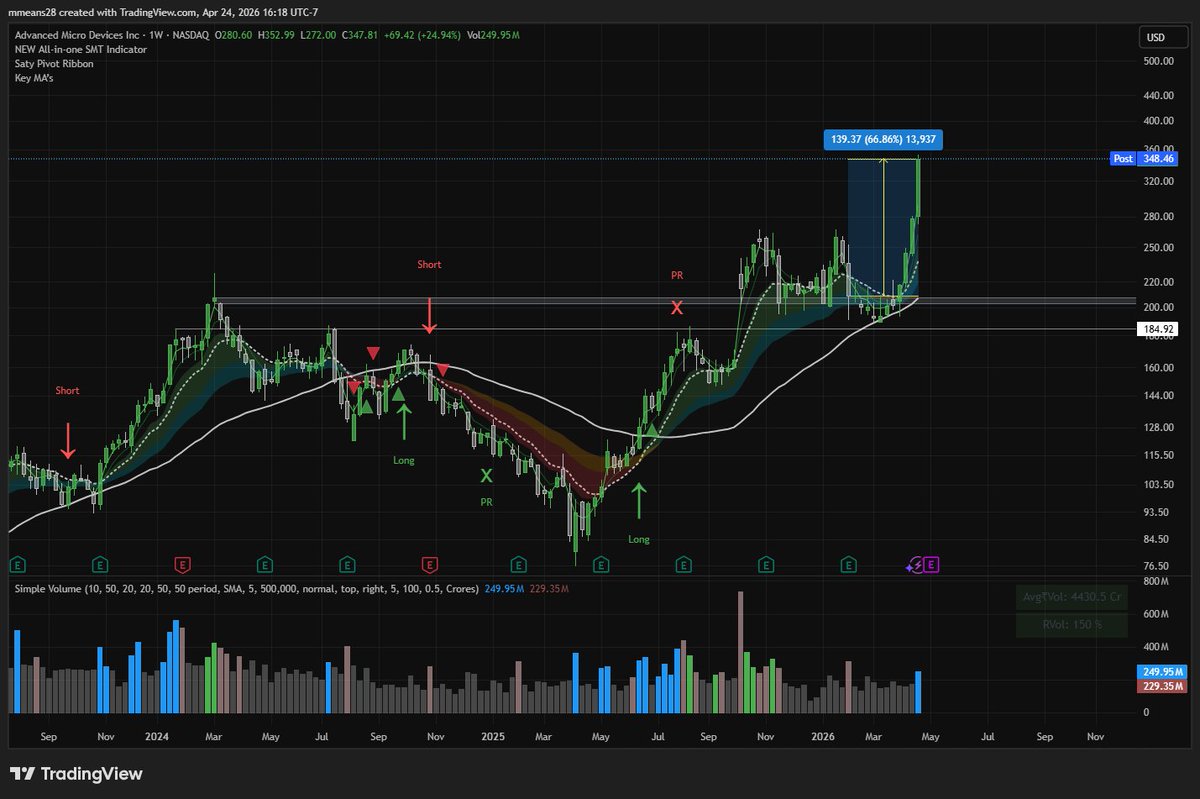The height and width of the screenshot is (799, 1200).
Task: Click the green X mark above lower PR
Action: 486,475
